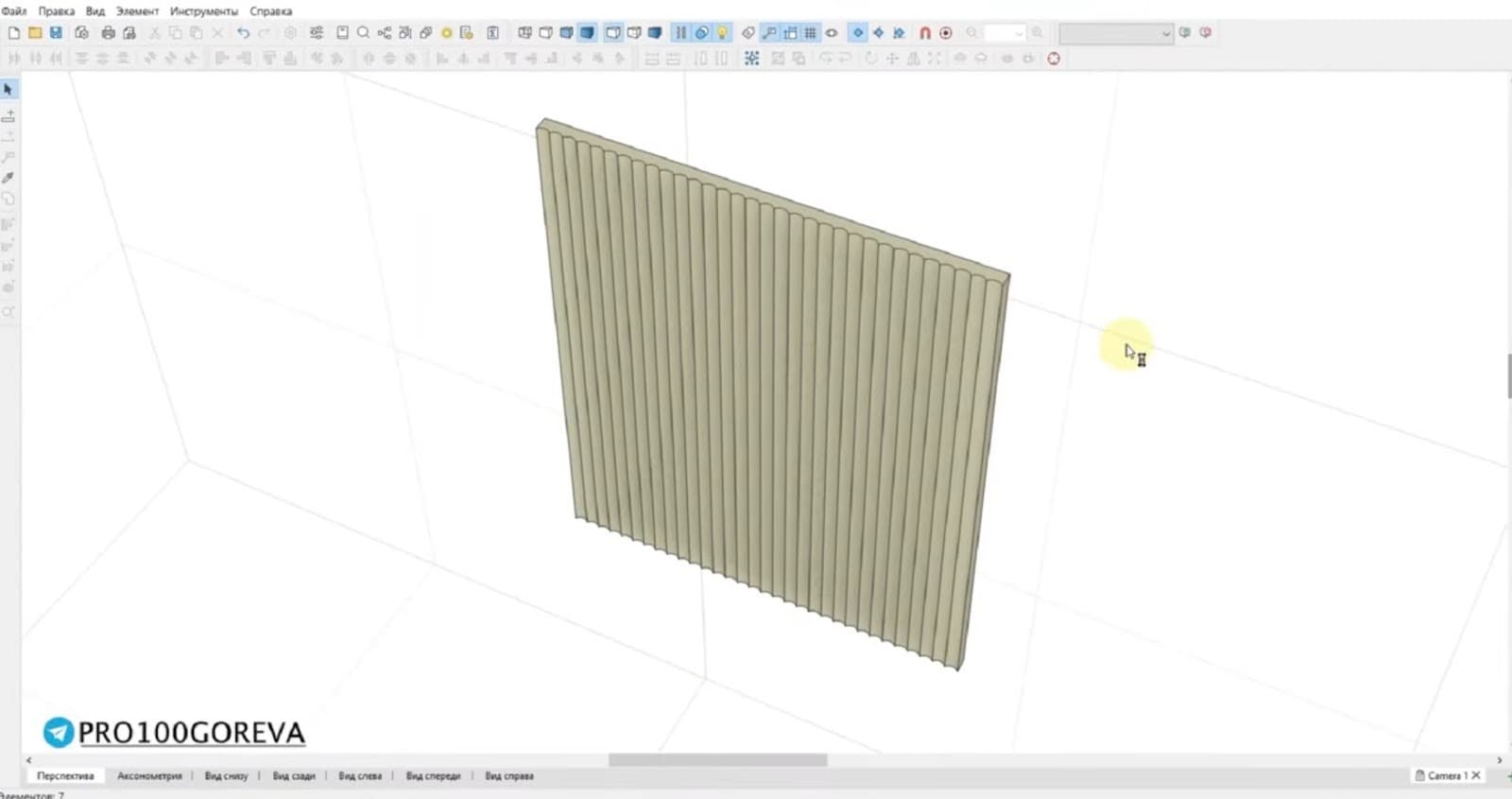Click the Undo arrow icon
The width and height of the screenshot is (1512, 799).
(243, 32)
